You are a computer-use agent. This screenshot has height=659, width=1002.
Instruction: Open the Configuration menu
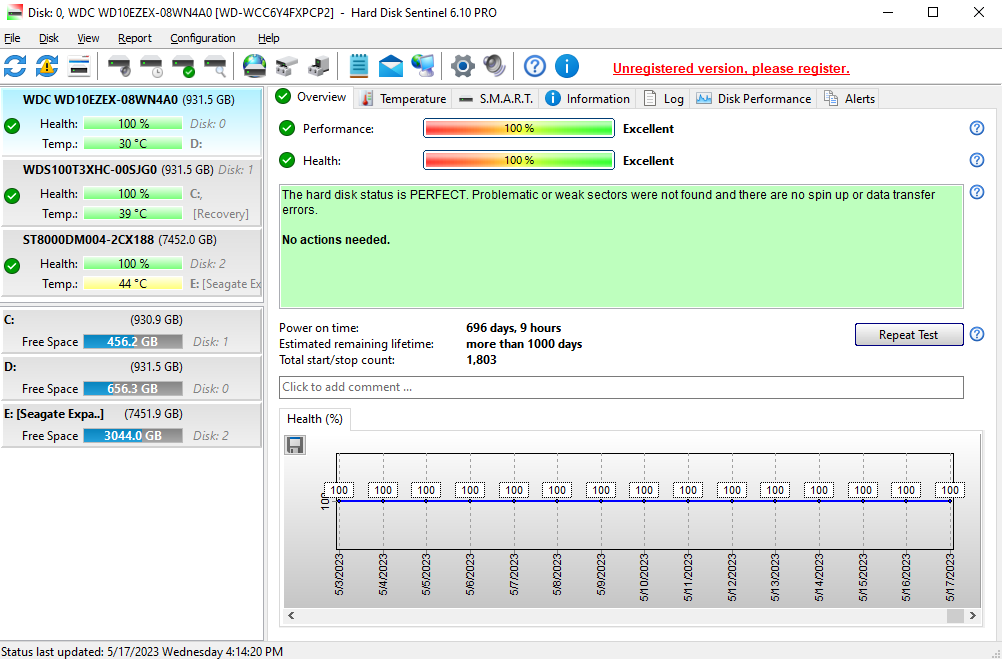click(x=203, y=38)
